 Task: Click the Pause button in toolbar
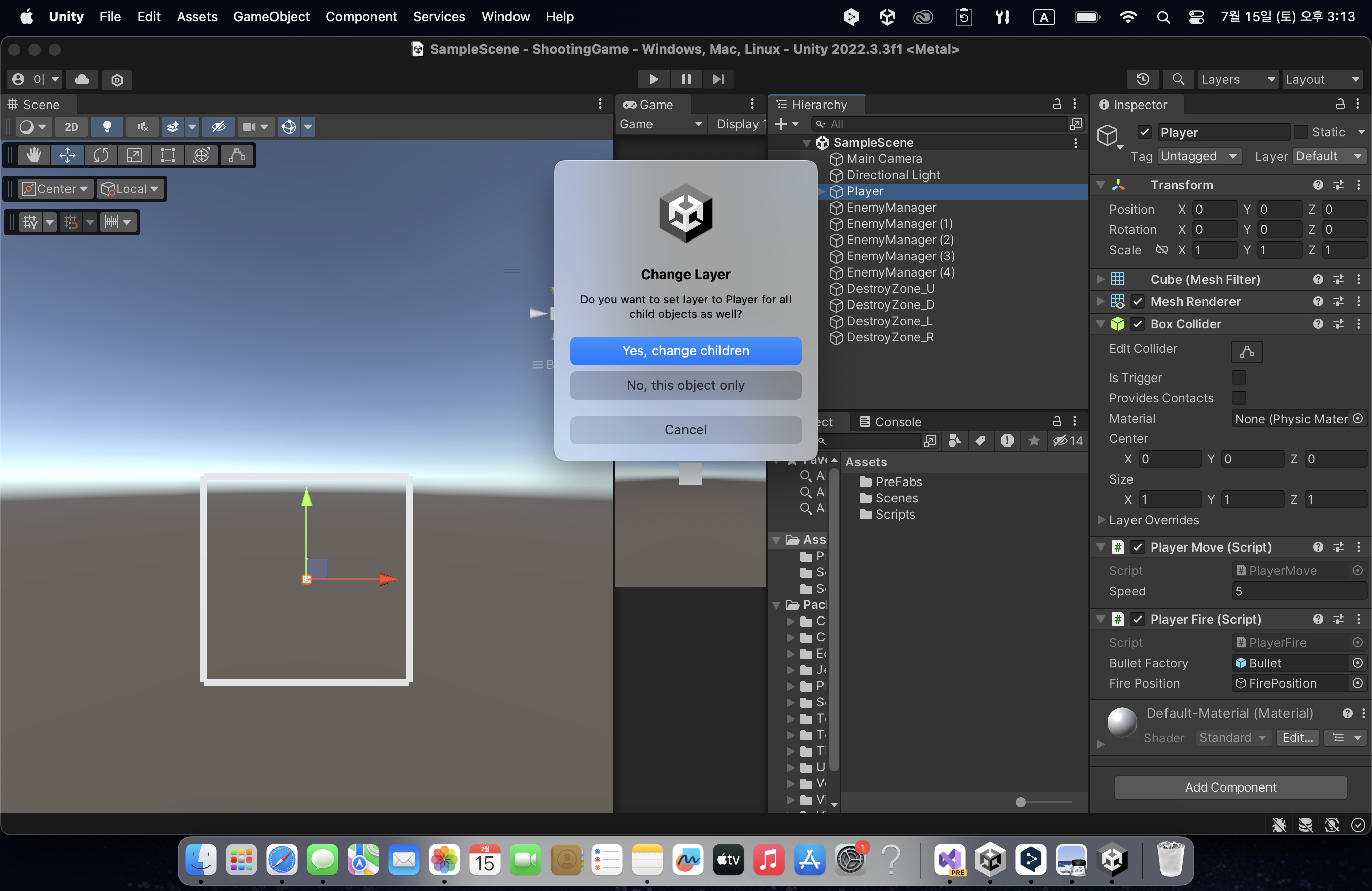(x=686, y=79)
